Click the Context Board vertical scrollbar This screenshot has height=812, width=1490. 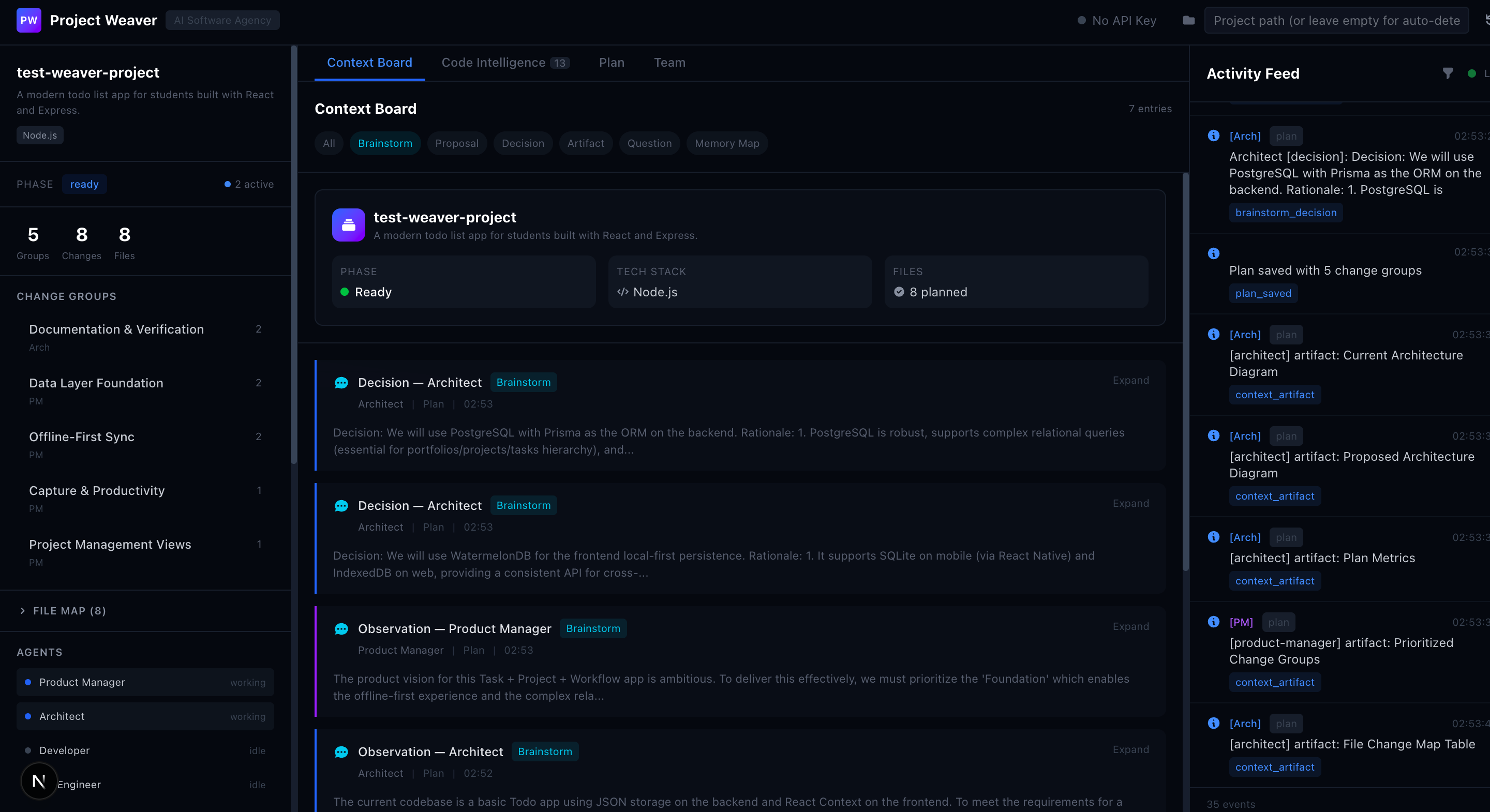click(x=1185, y=370)
